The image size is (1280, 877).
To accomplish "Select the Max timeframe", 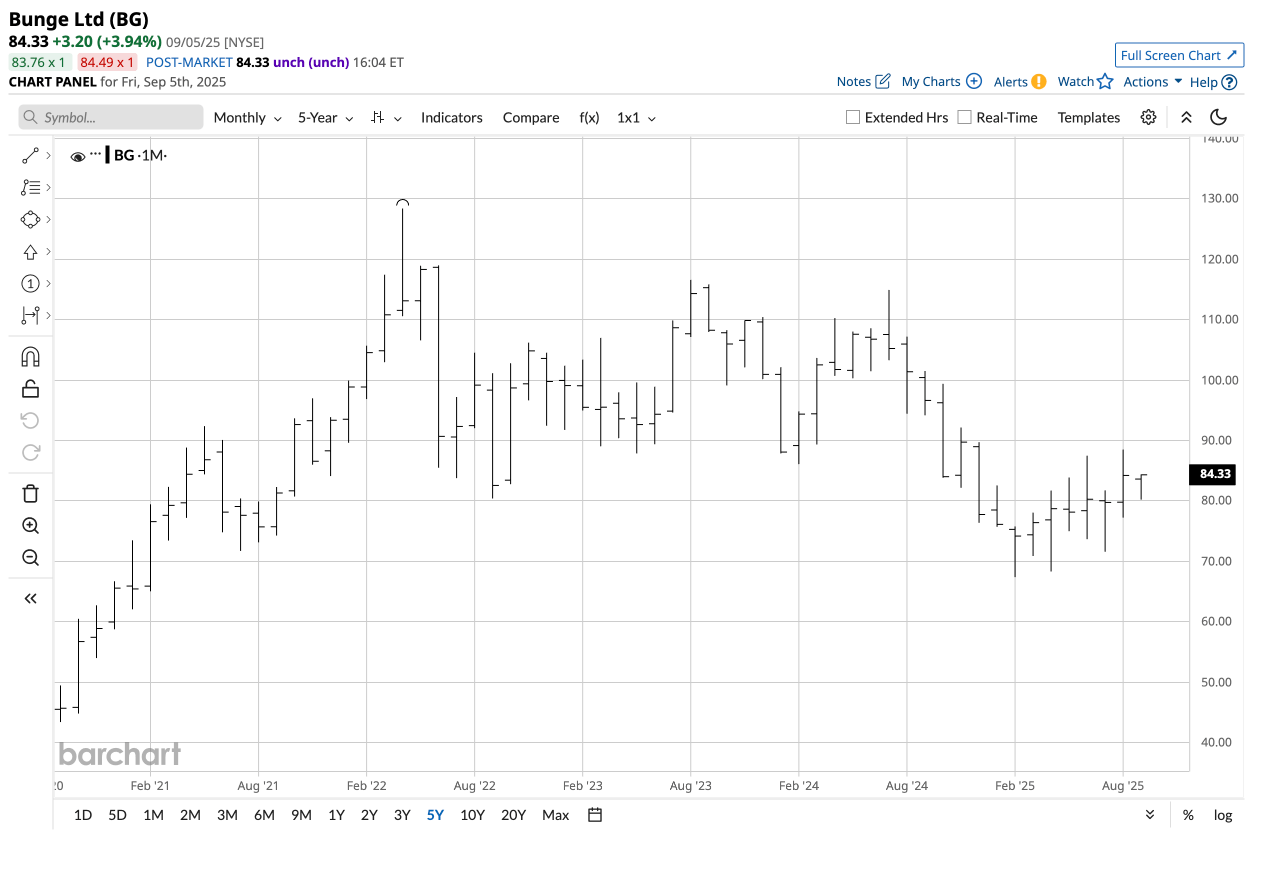I will point(555,815).
